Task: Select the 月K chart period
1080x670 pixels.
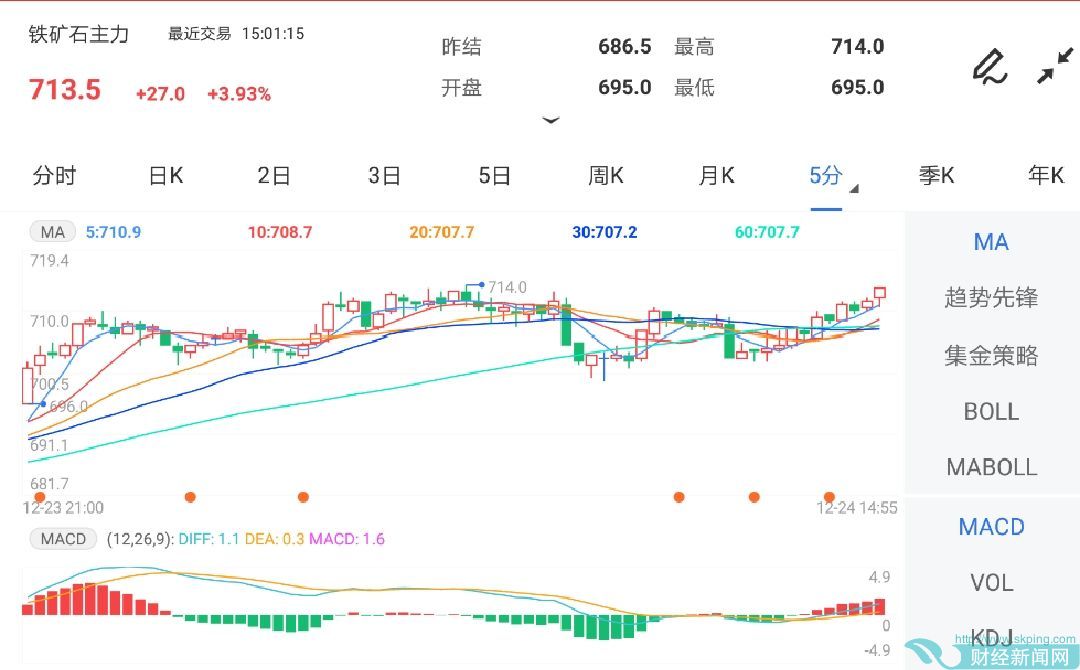Action: point(715,175)
